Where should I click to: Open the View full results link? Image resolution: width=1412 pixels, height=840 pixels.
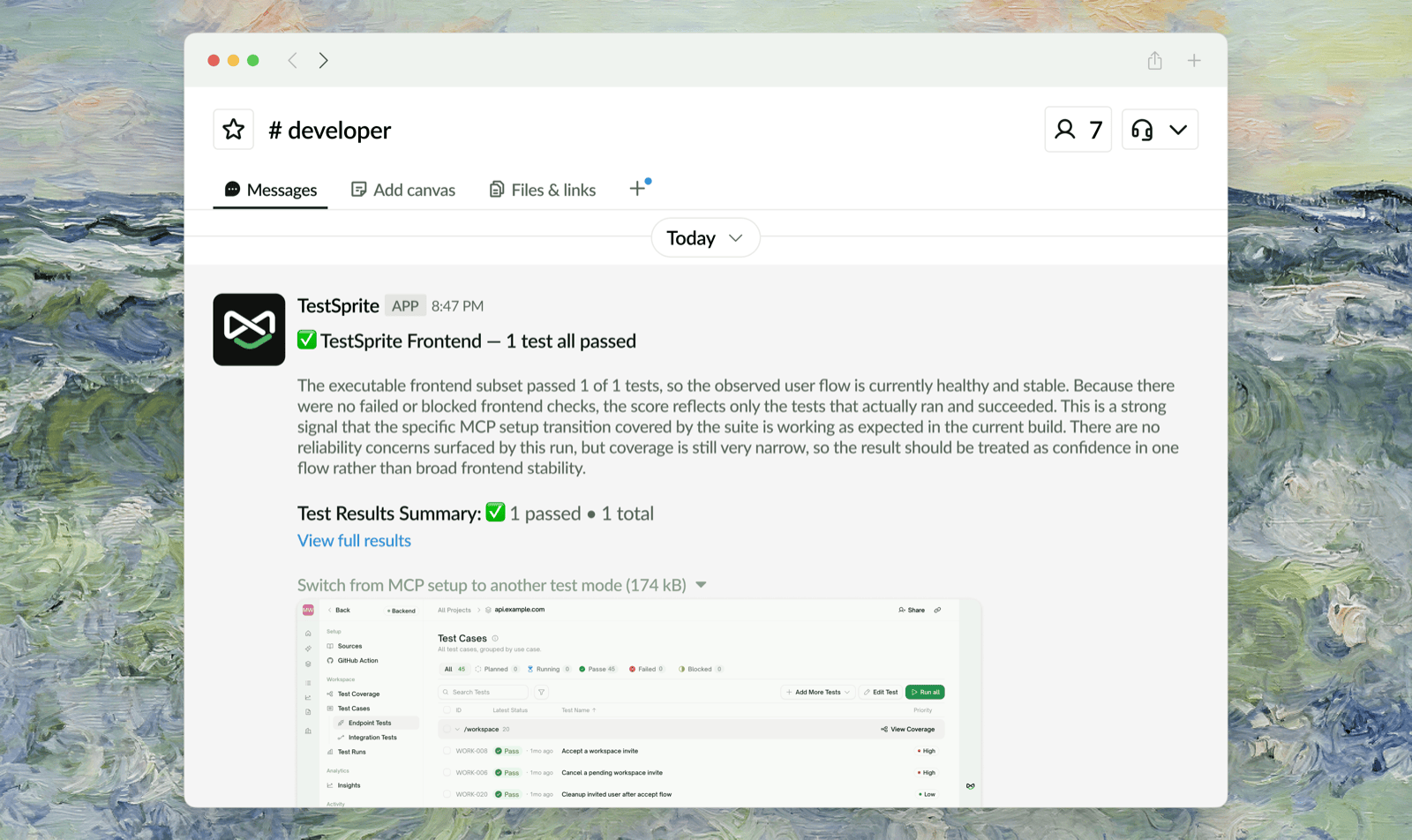click(x=354, y=541)
